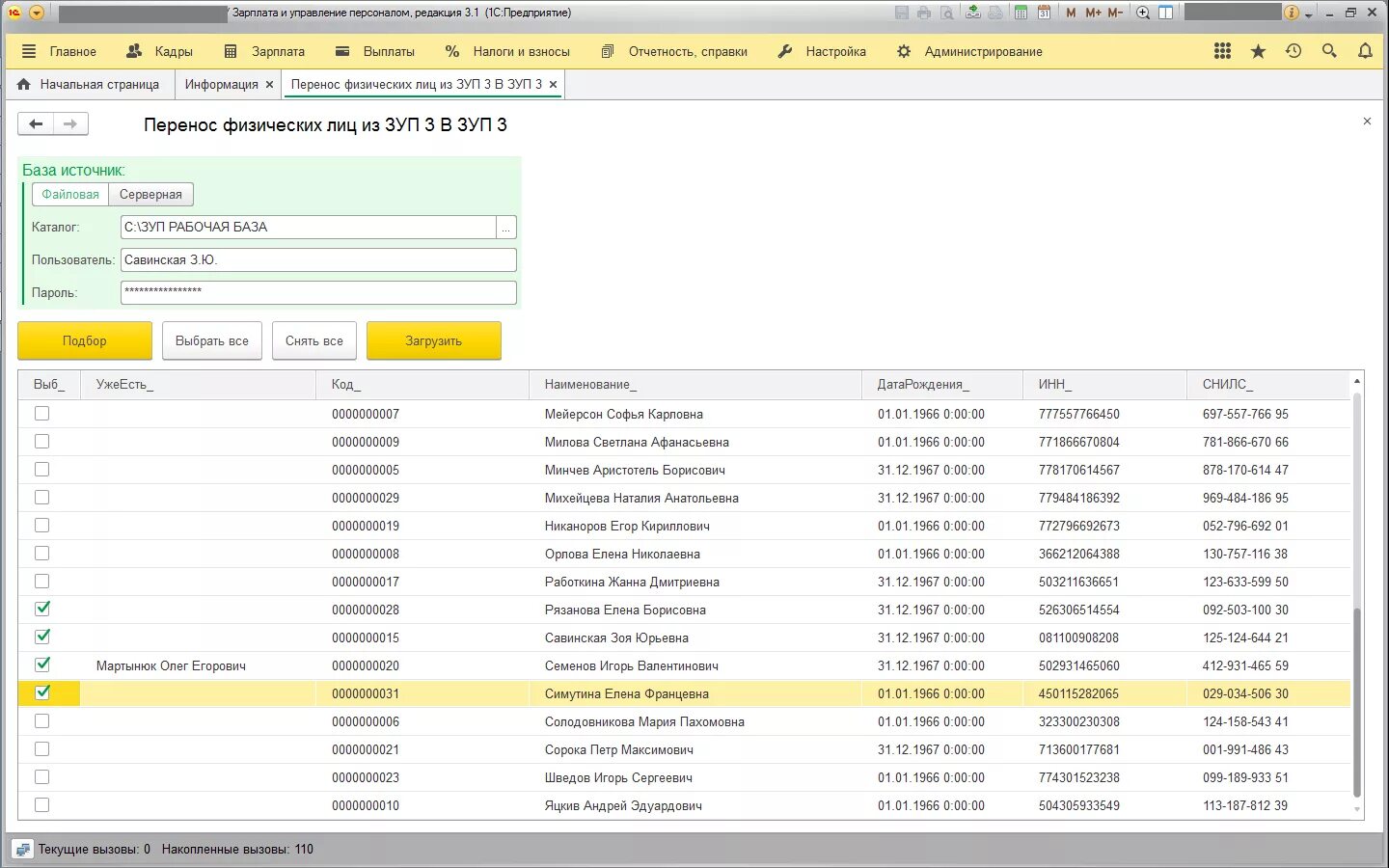Click the Наименование_ column header
The image size is (1389, 868).
pos(694,384)
